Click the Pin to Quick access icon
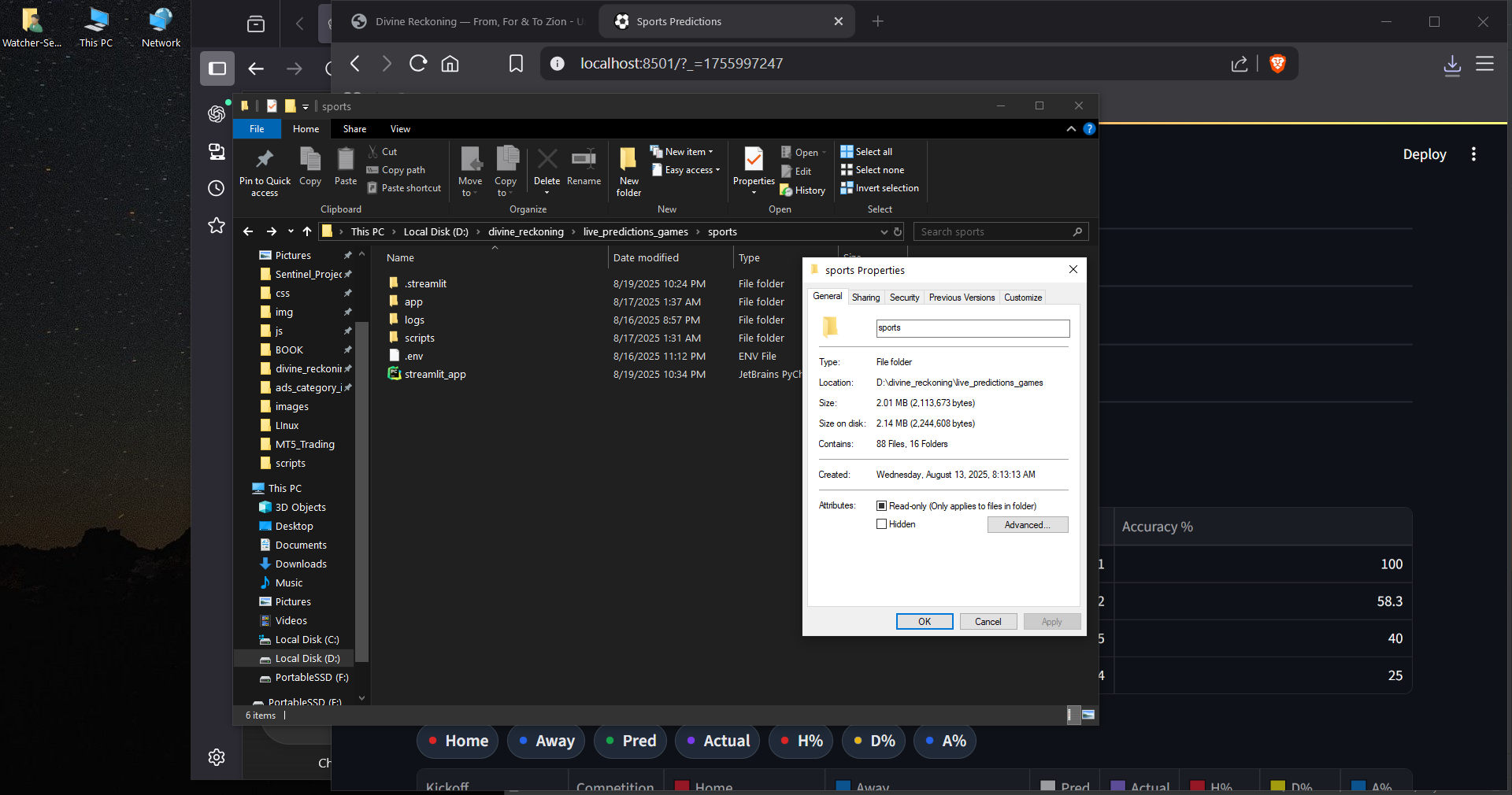 pos(265,160)
